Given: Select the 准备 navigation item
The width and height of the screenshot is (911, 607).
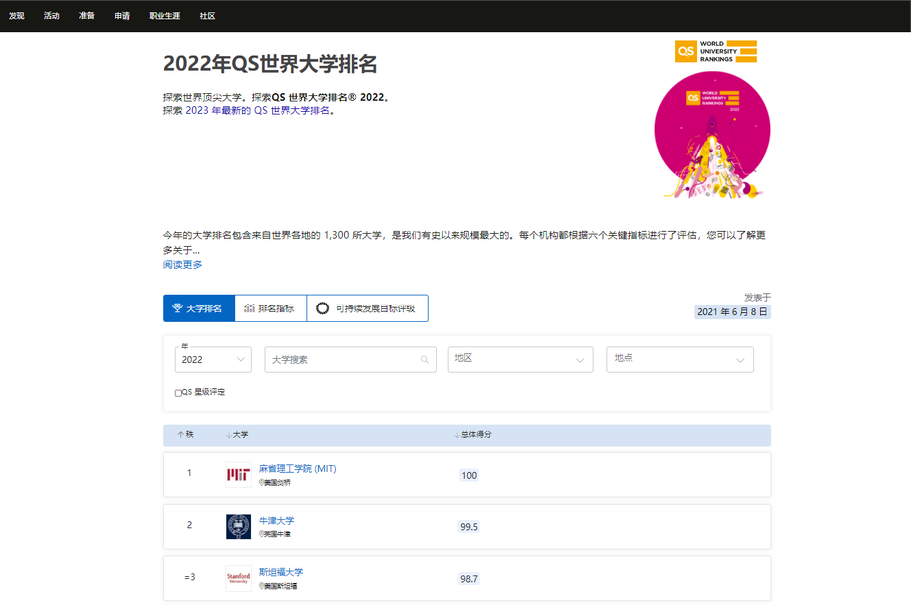Looking at the screenshot, I should click(x=87, y=16).
